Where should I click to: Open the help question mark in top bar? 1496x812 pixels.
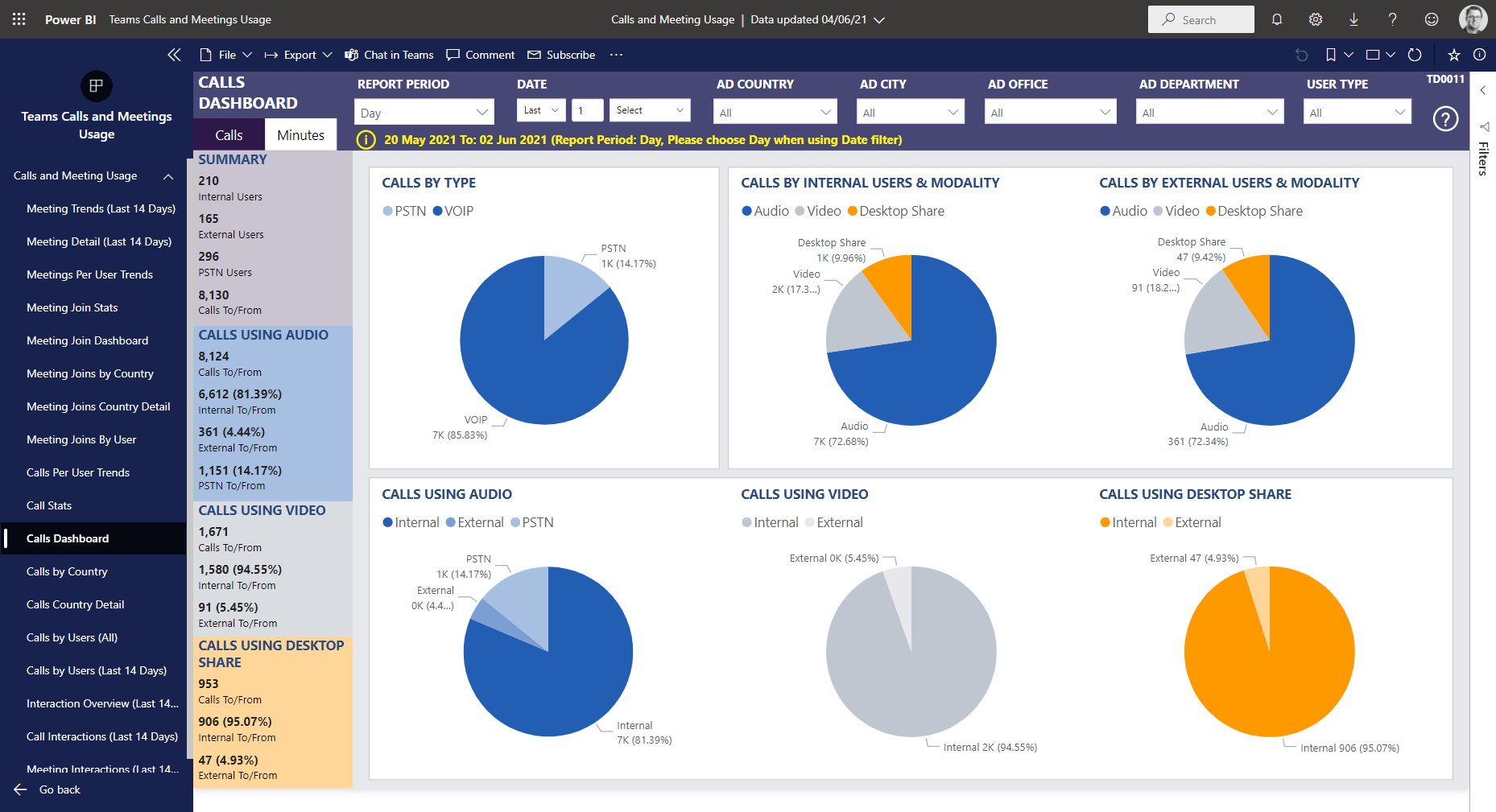1393,19
